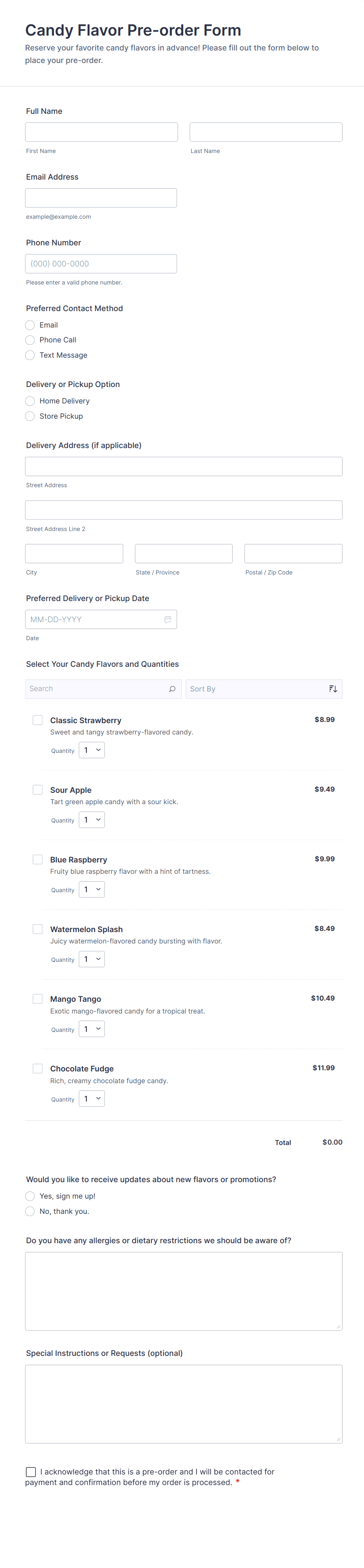Open Sour Apple quantity dropdown
The image size is (364, 1568).
tap(92, 820)
